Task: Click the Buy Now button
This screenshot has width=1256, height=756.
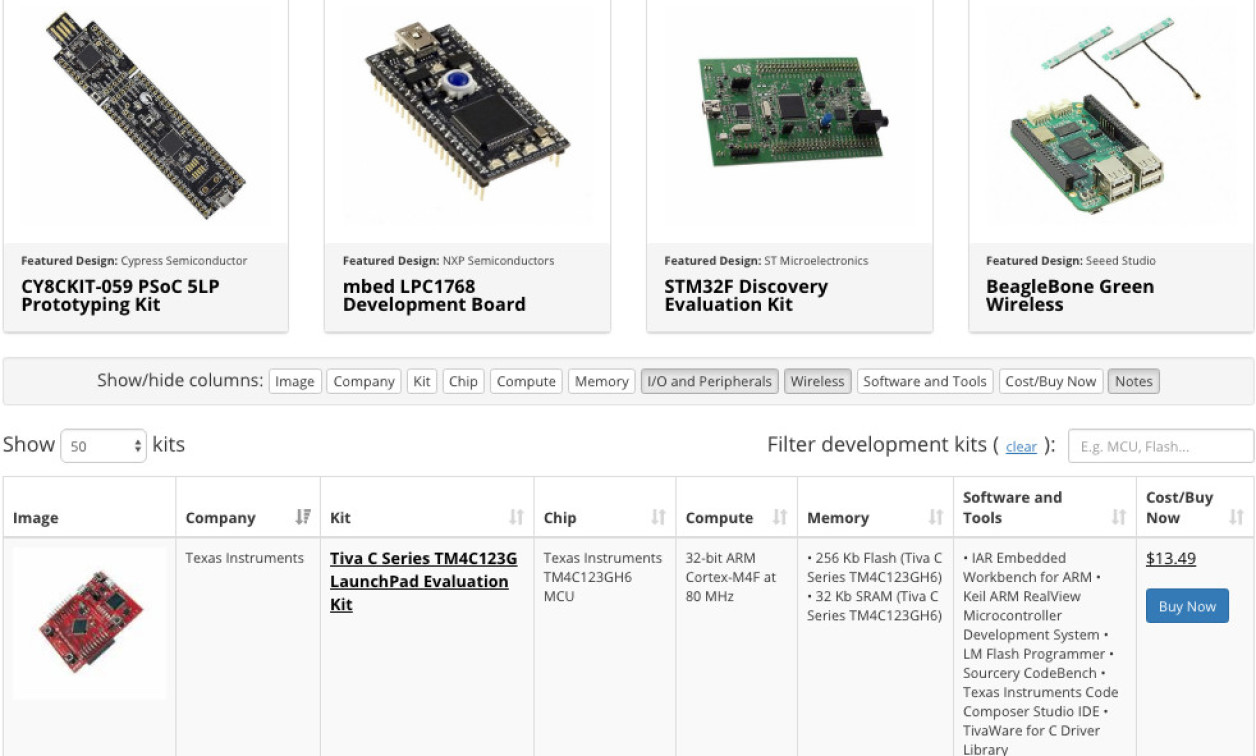Action: (x=1187, y=605)
